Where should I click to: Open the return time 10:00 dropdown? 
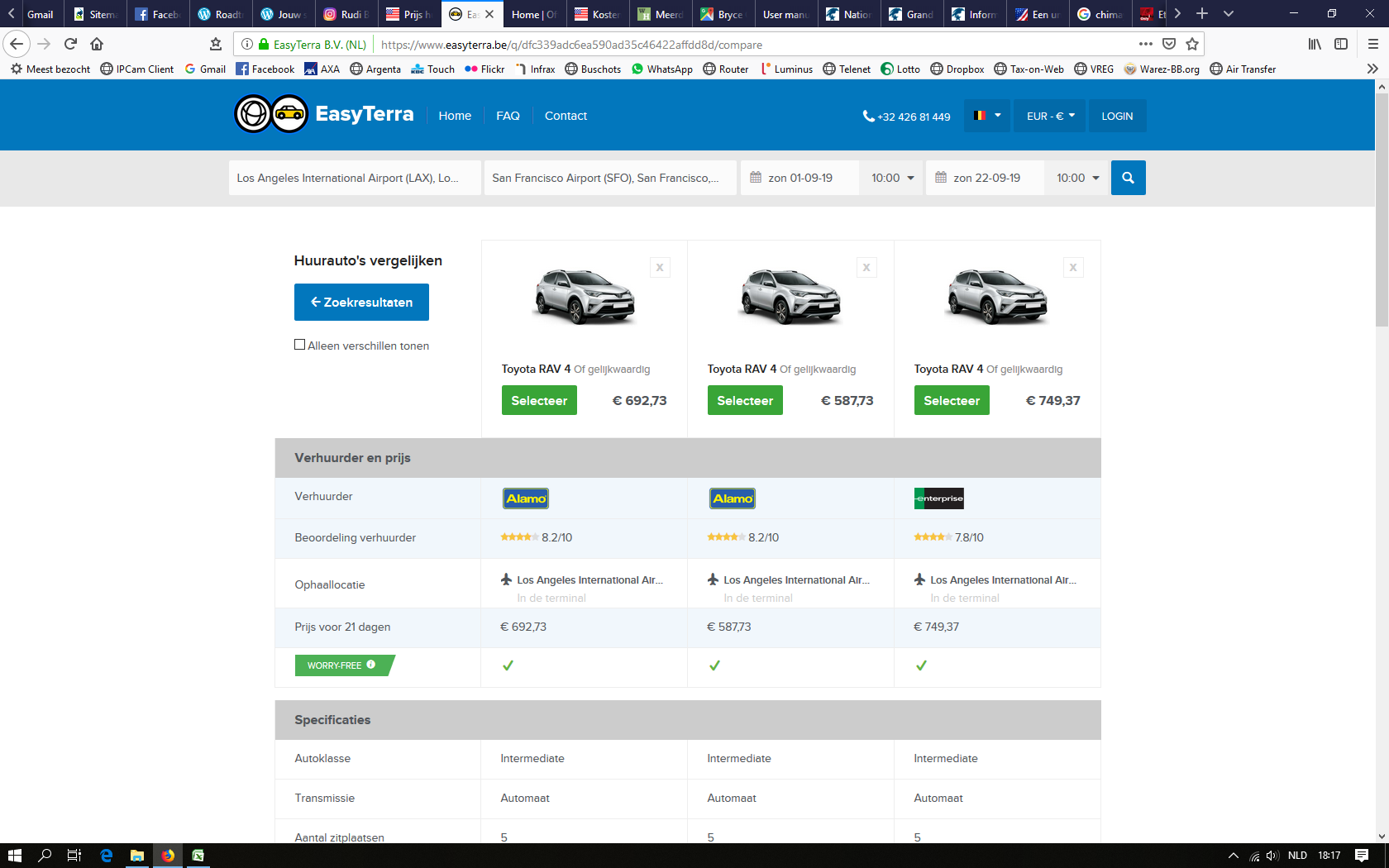tap(1077, 178)
